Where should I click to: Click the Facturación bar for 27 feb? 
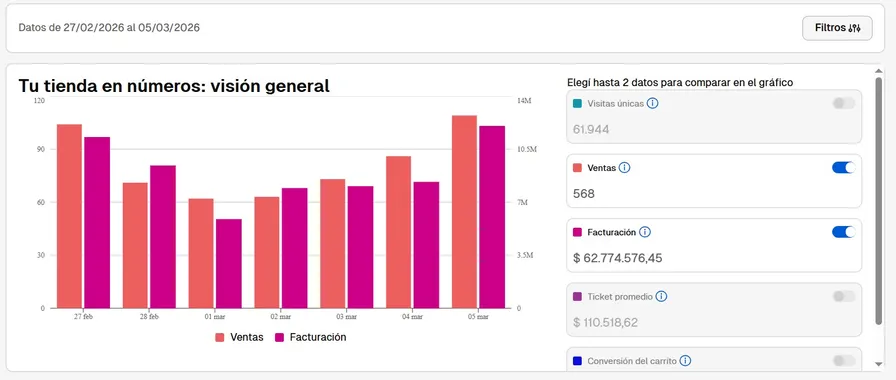(x=97, y=222)
